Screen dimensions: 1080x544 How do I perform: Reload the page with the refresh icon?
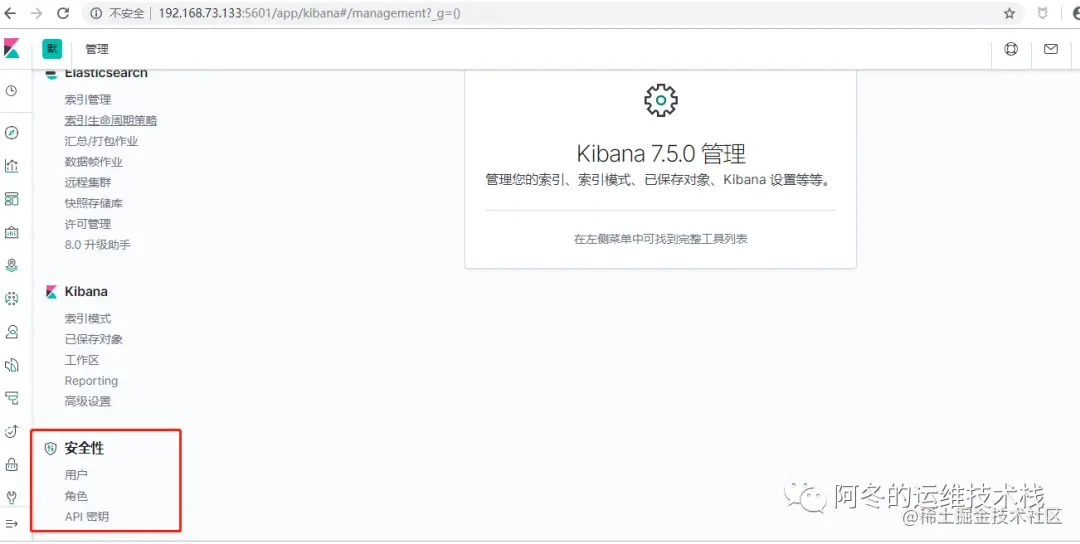click(63, 13)
